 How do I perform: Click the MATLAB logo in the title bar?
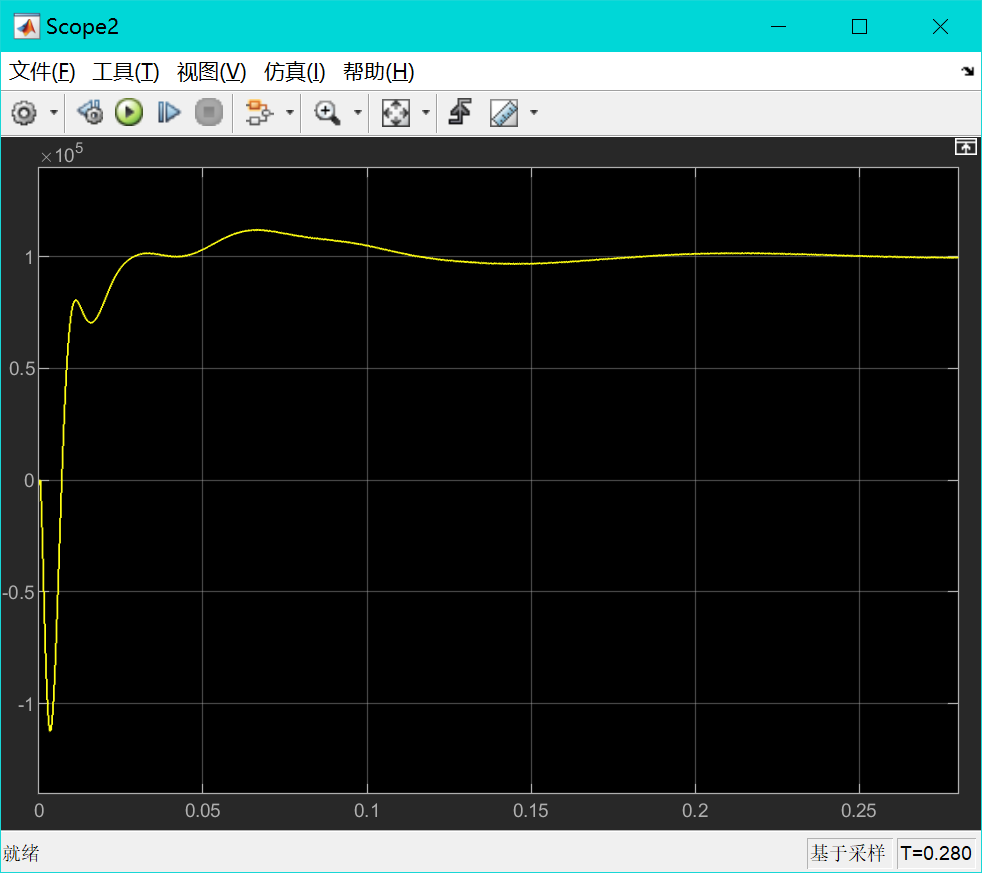(x=26, y=27)
